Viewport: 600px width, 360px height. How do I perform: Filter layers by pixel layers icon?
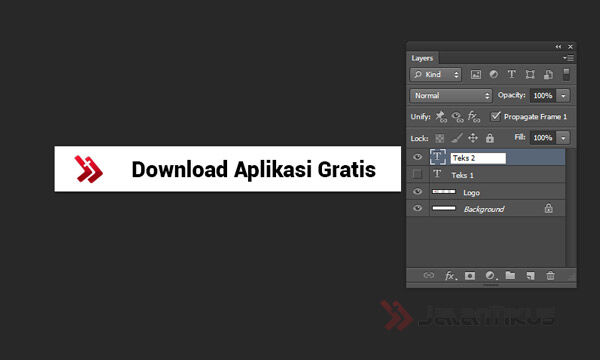click(476, 75)
